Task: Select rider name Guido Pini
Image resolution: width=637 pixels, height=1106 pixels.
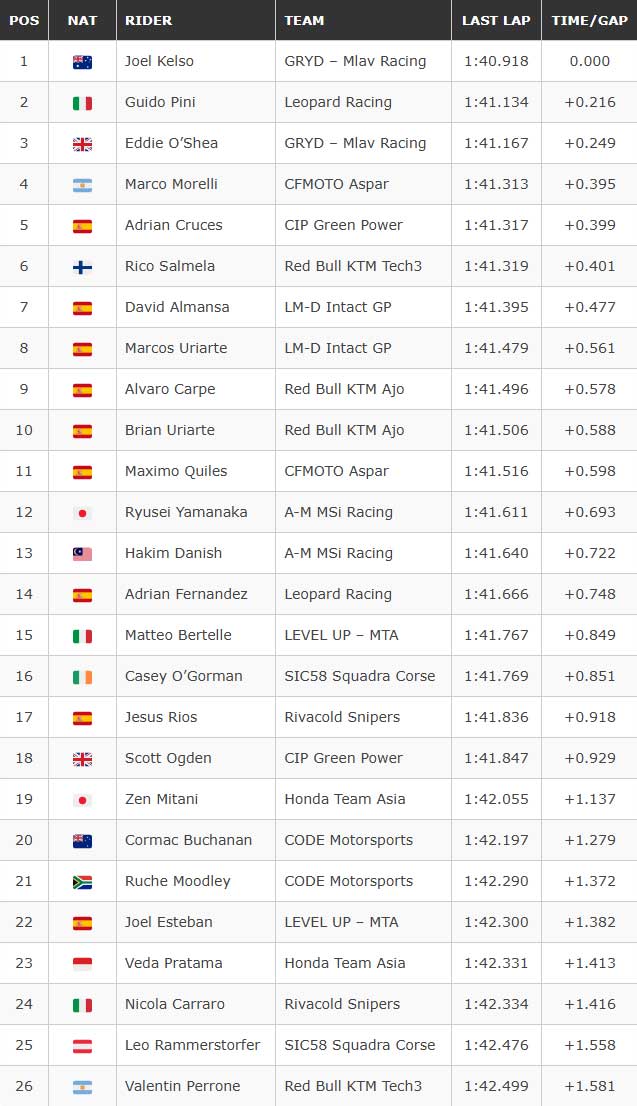Action: point(160,102)
